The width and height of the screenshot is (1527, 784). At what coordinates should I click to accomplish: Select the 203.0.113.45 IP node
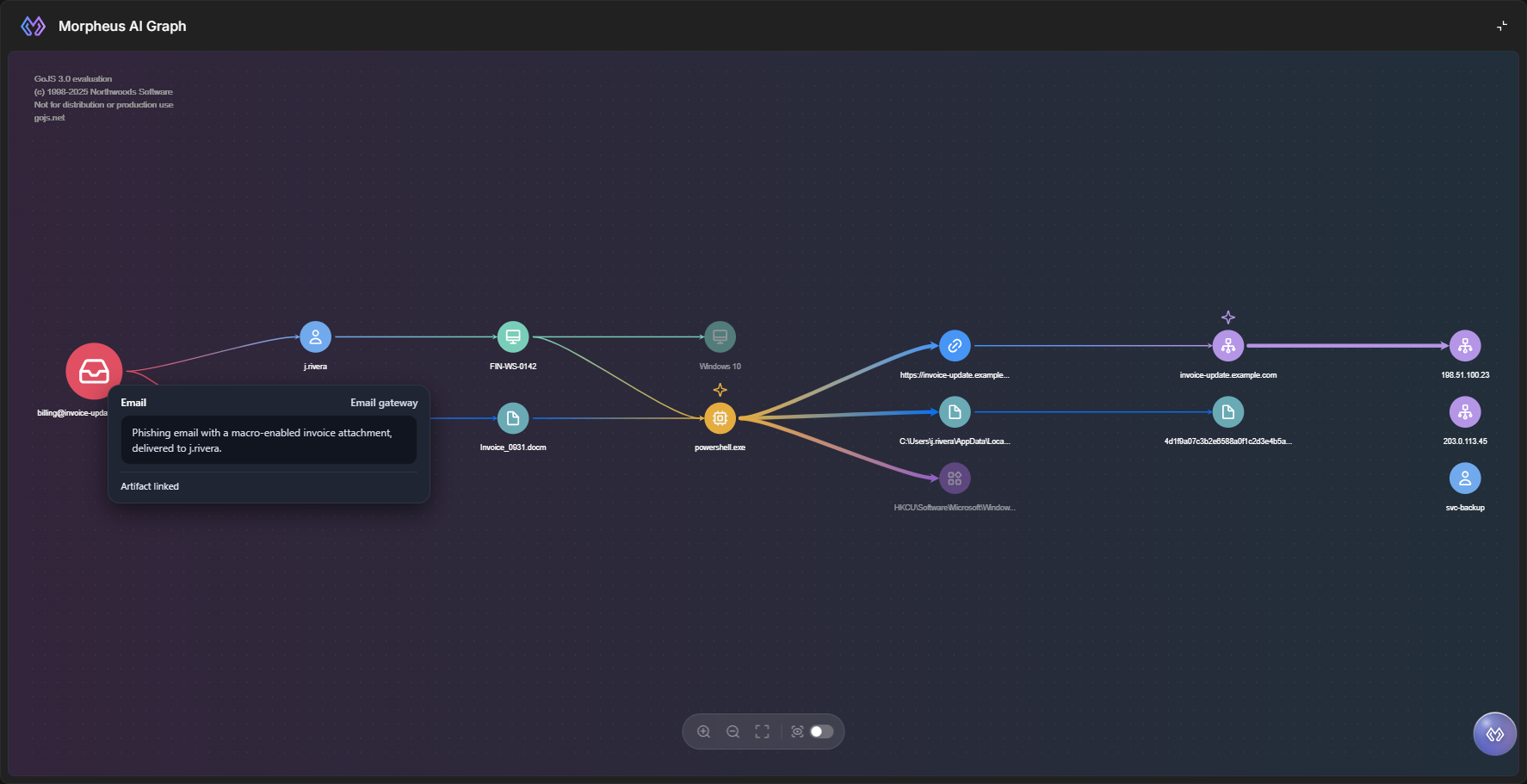(x=1465, y=412)
